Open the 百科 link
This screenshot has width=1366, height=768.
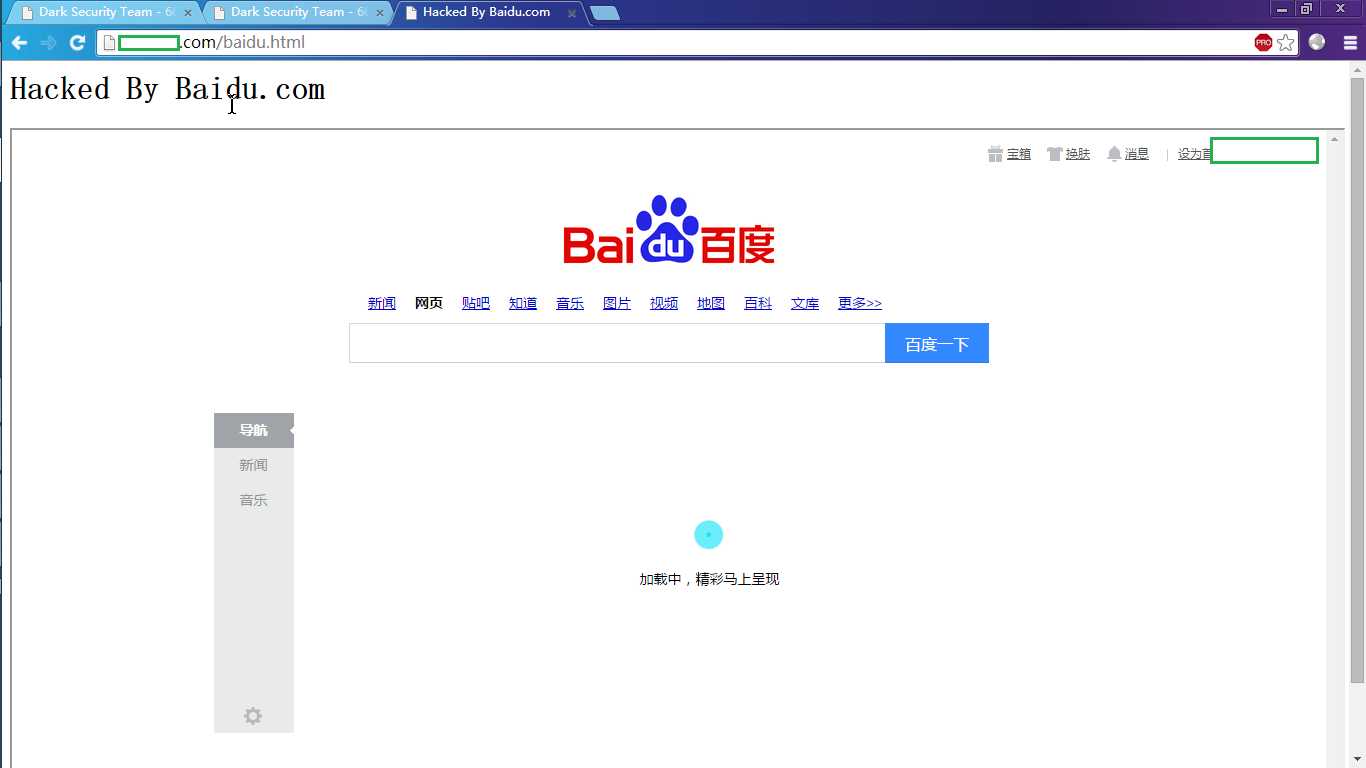[x=758, y=303]
